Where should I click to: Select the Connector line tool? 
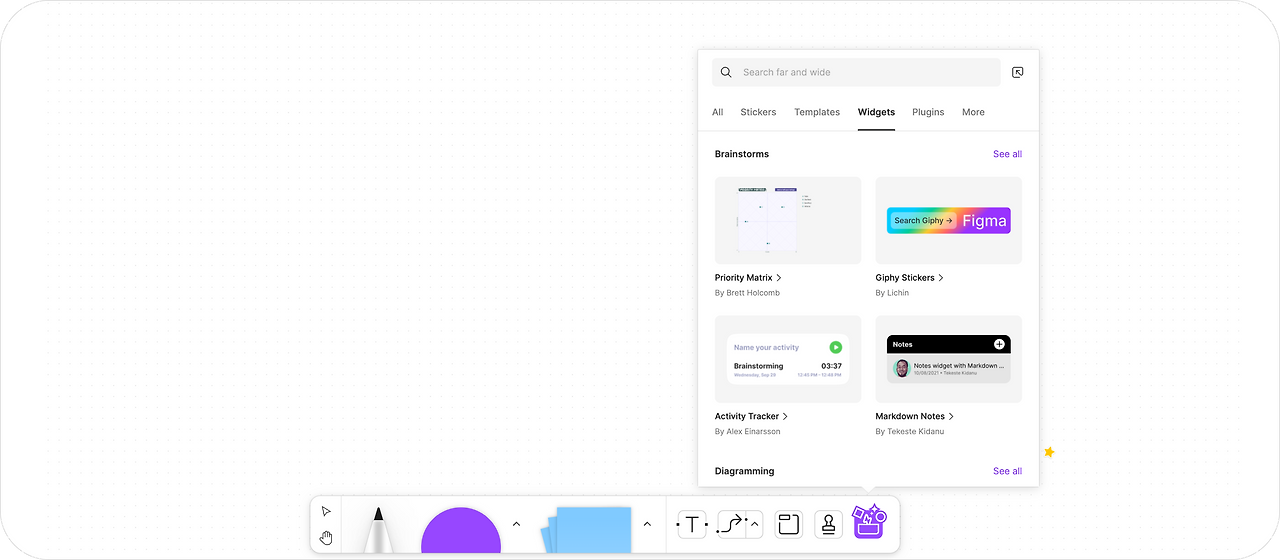[x=732, y=524]
